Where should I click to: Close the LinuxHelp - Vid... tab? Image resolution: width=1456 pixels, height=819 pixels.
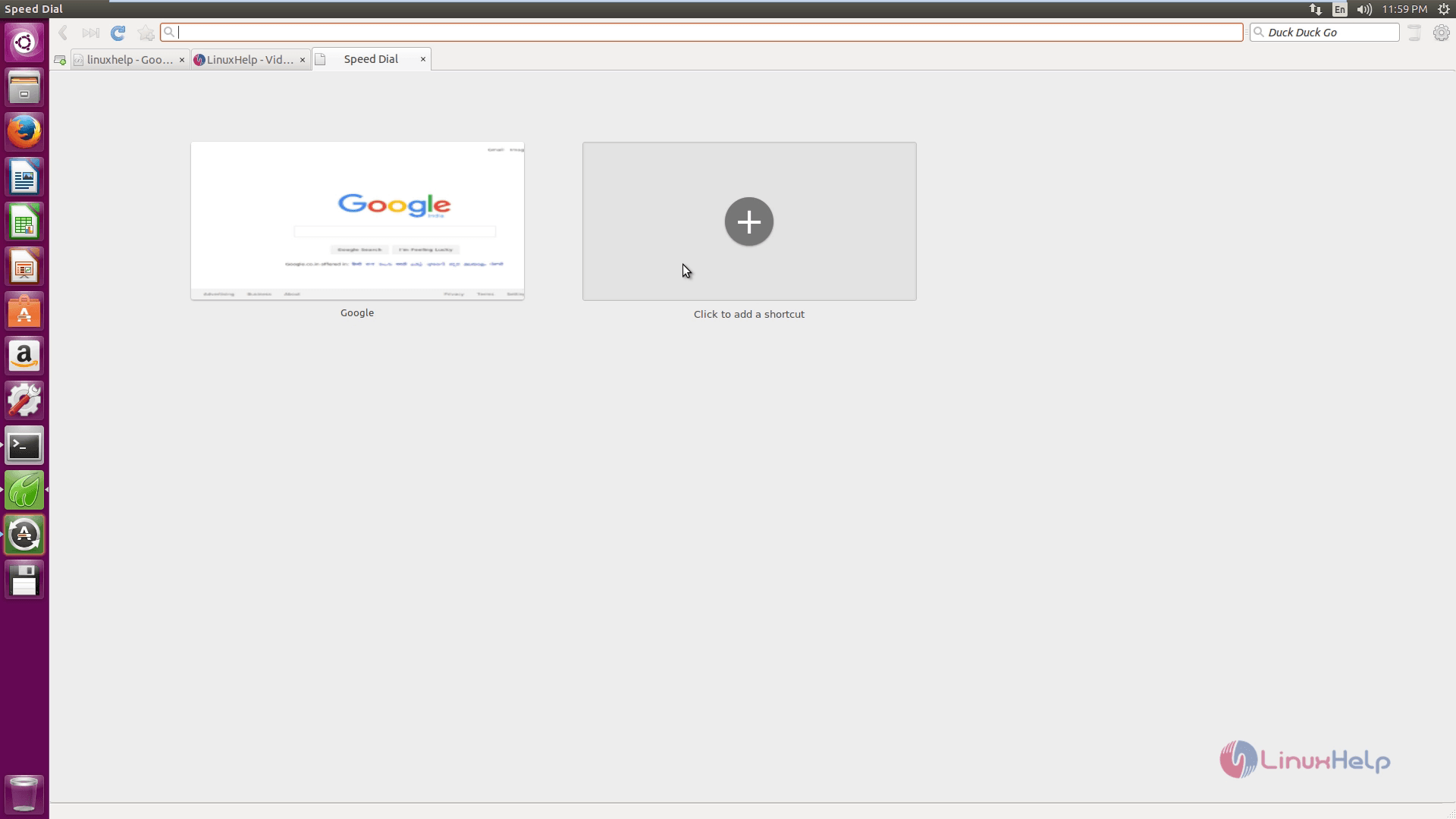[303, 59]
